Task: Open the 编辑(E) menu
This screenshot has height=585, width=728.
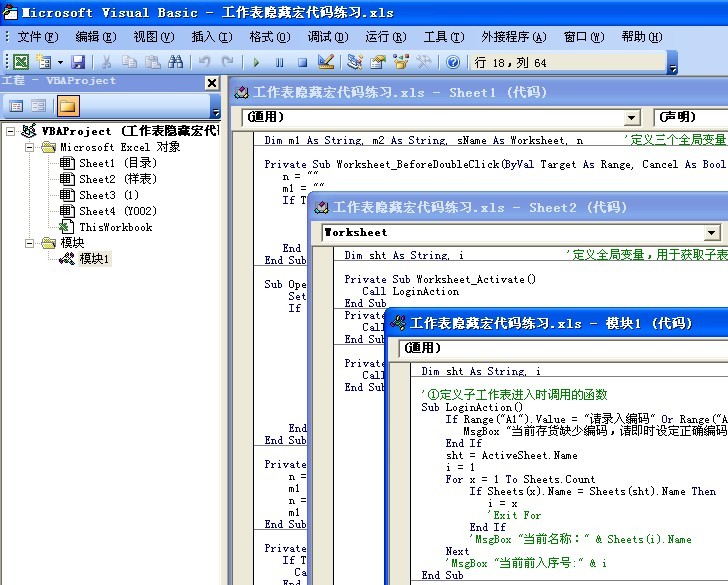Action: (x=96, y=36)
